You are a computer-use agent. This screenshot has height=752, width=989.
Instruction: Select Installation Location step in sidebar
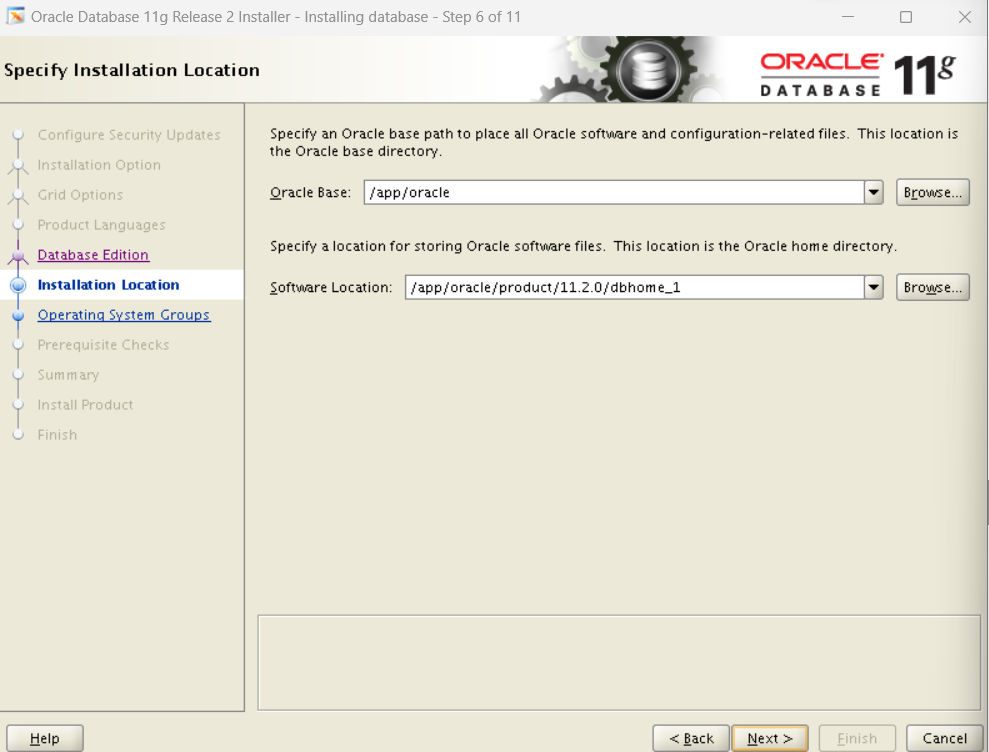coord(108,285)
